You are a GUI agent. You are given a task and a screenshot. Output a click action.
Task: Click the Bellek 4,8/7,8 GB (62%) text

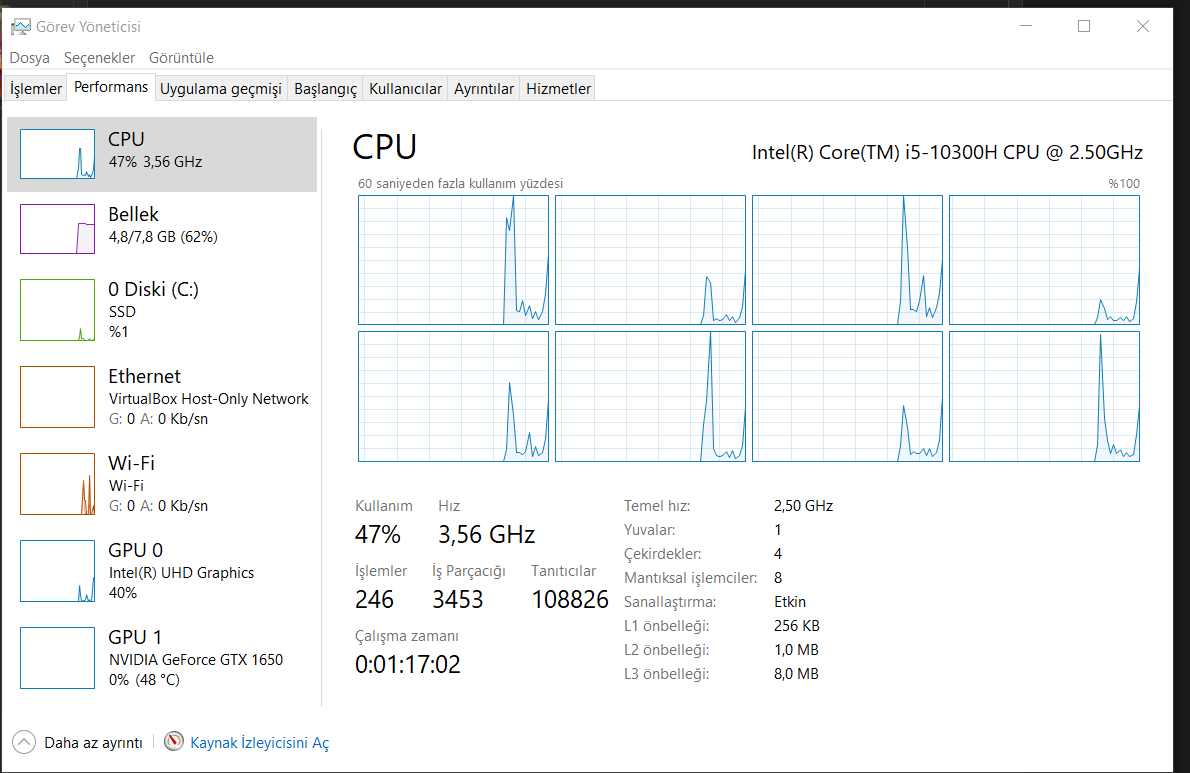pos(163,237)
